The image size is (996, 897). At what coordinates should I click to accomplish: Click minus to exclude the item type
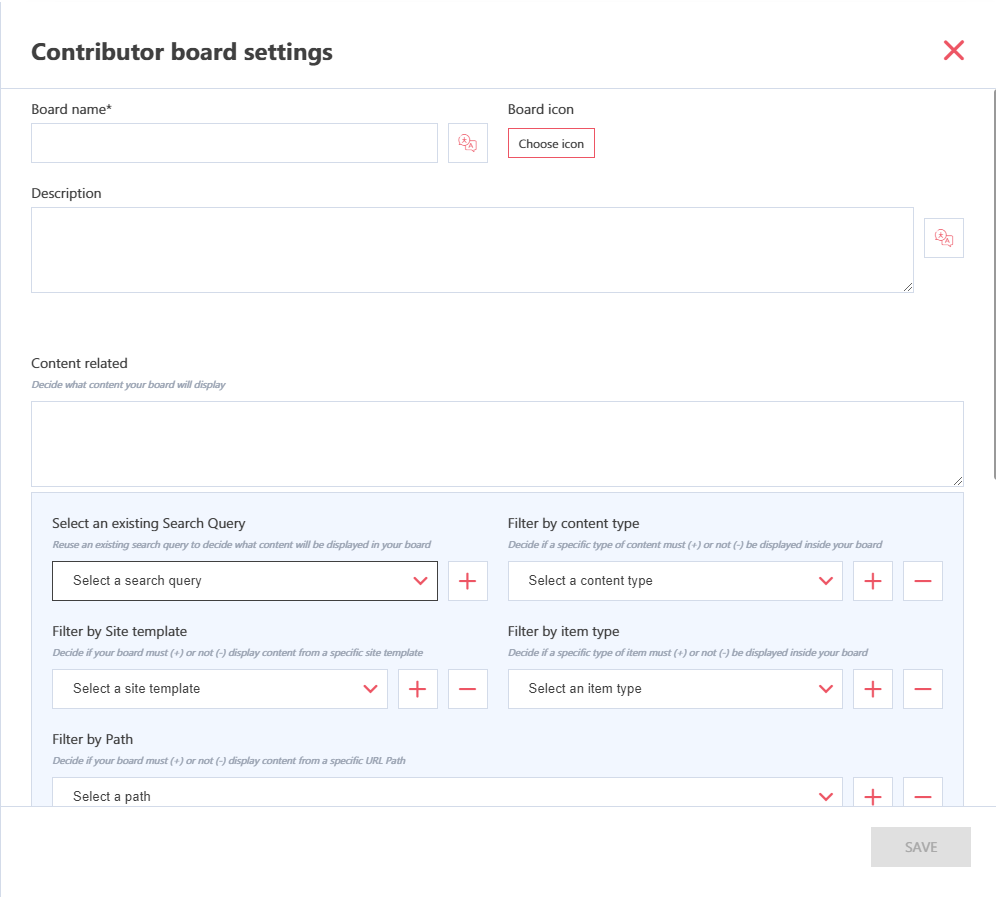click(922, 689)
